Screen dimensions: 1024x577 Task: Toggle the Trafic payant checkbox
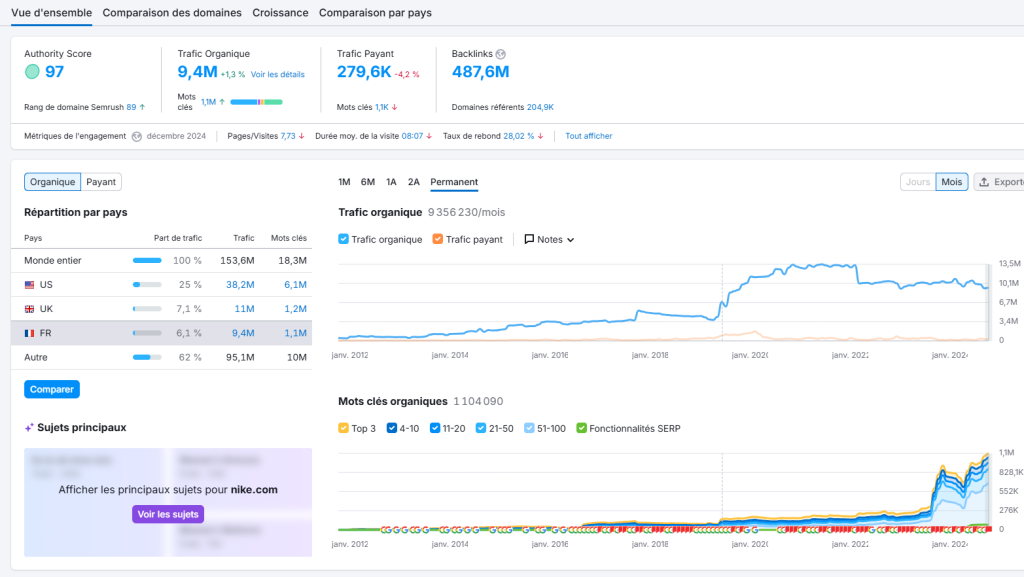pos(438,240)
